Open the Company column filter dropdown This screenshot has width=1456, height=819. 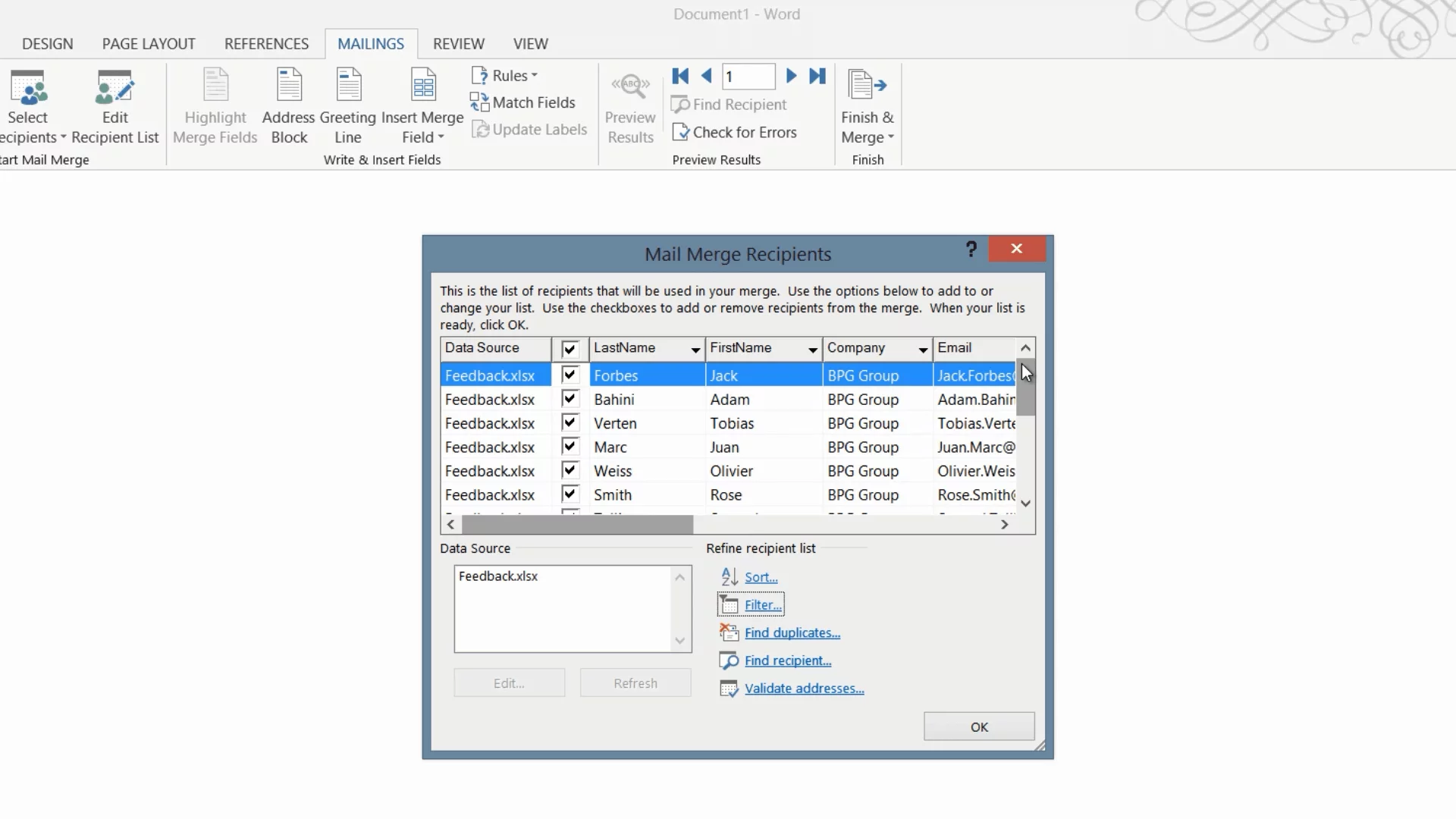tap(922, 350)
